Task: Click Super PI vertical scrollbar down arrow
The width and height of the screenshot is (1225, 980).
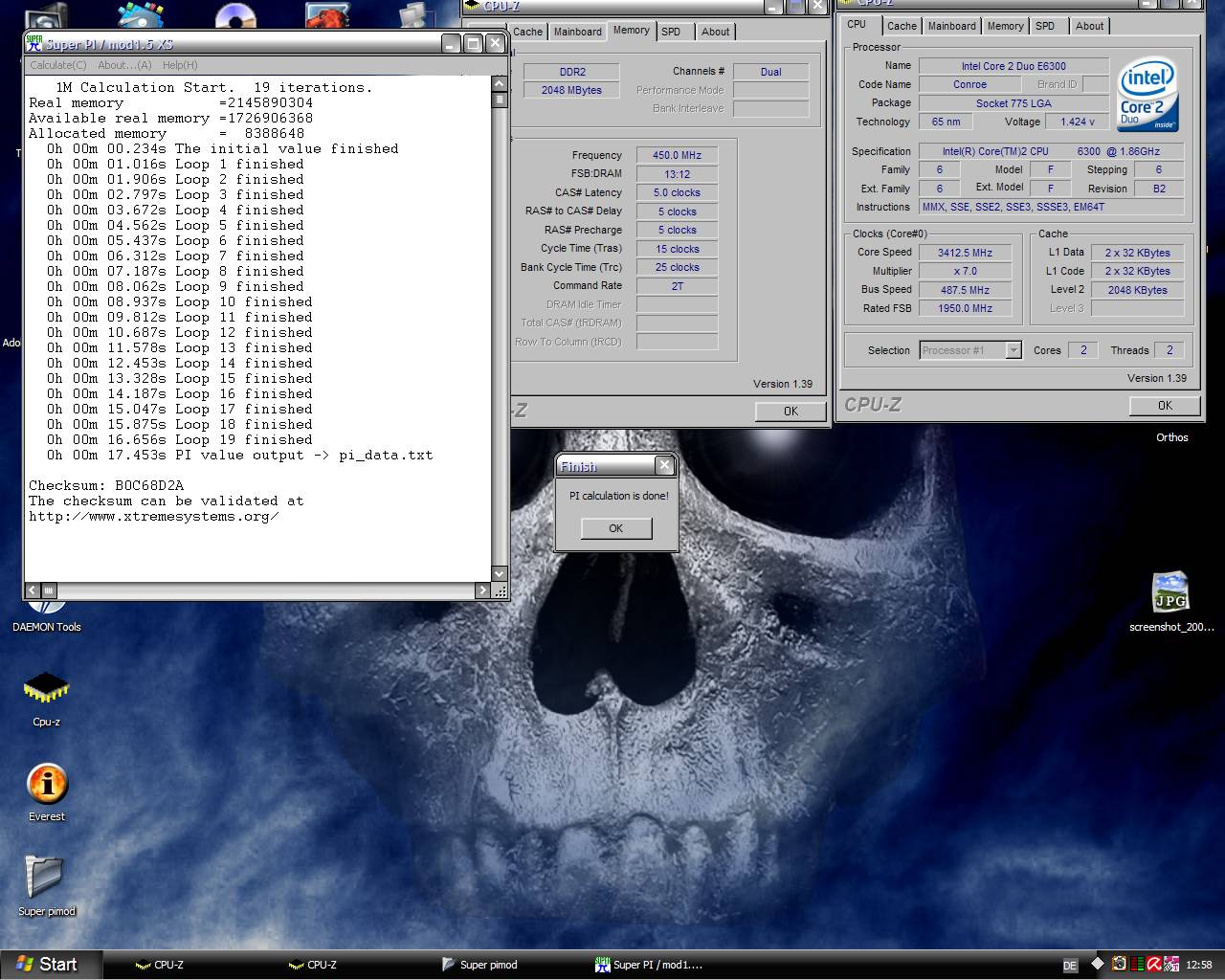Action: pos(499,573)
